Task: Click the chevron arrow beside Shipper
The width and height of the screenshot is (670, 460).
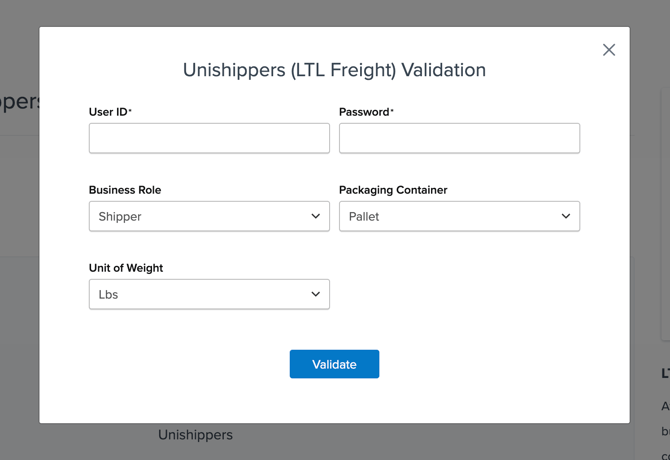Action: coord(316,216)
